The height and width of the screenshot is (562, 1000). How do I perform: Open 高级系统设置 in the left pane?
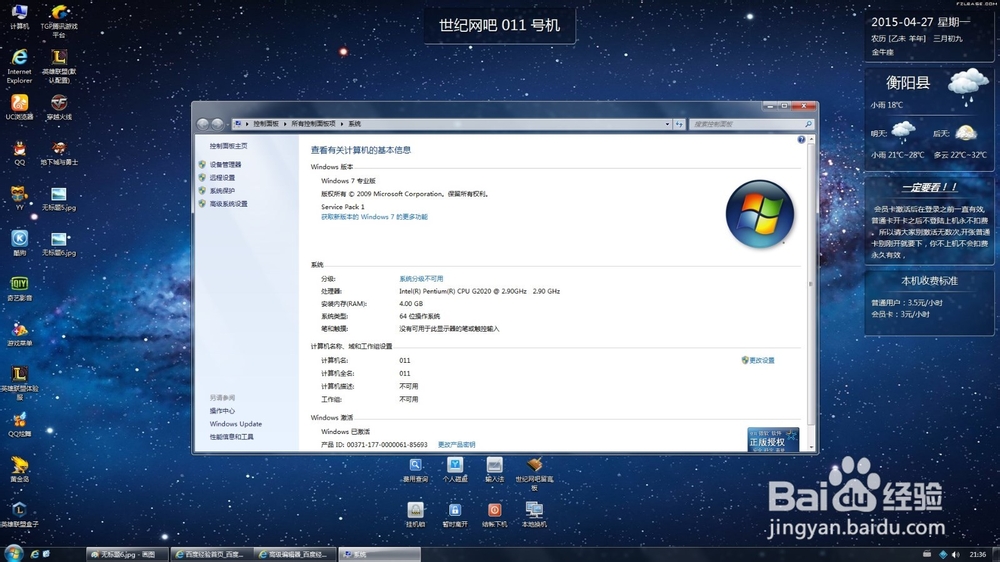point(228,204)
